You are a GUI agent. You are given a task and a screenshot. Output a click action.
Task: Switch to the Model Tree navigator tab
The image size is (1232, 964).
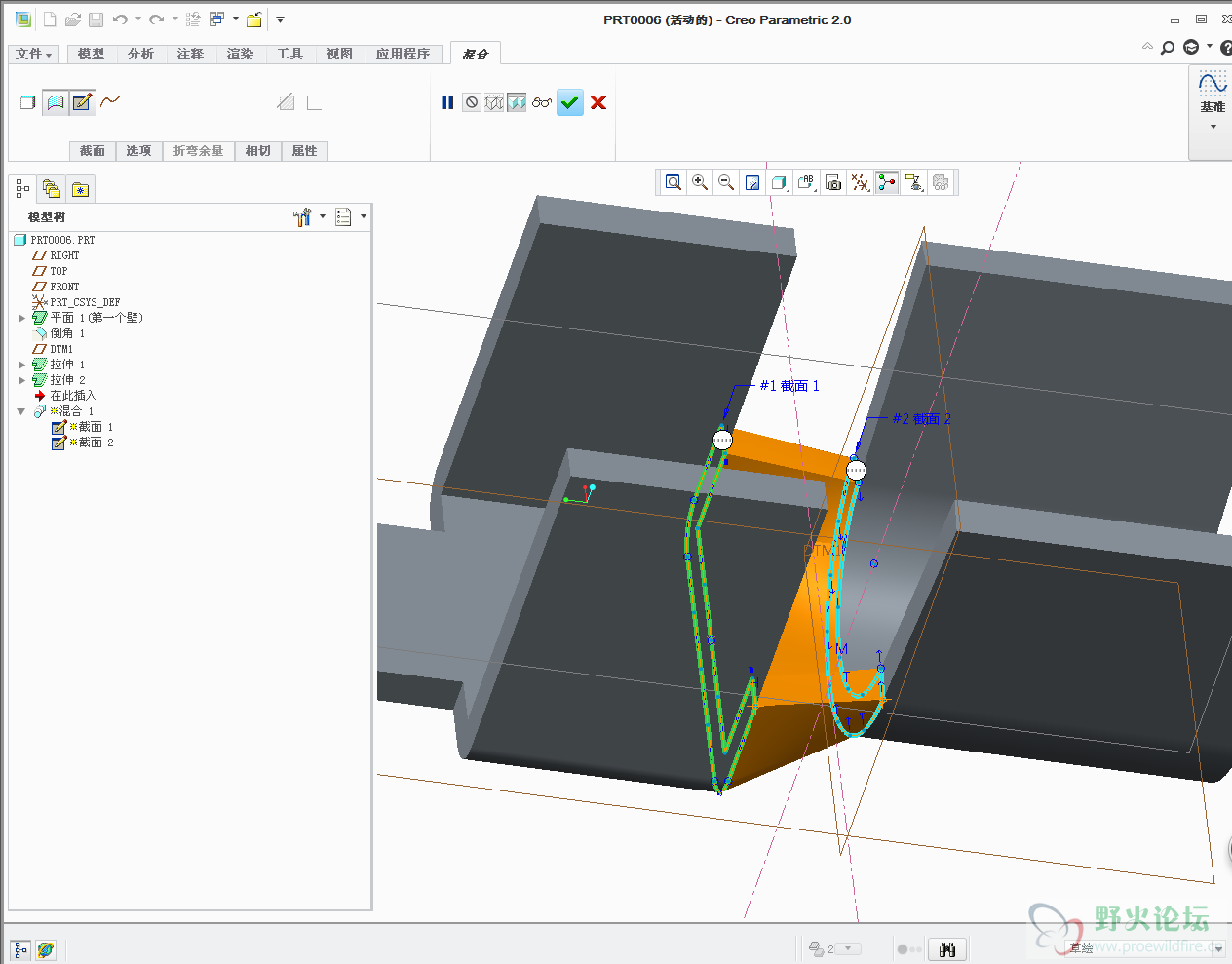(x=21, y=189)
